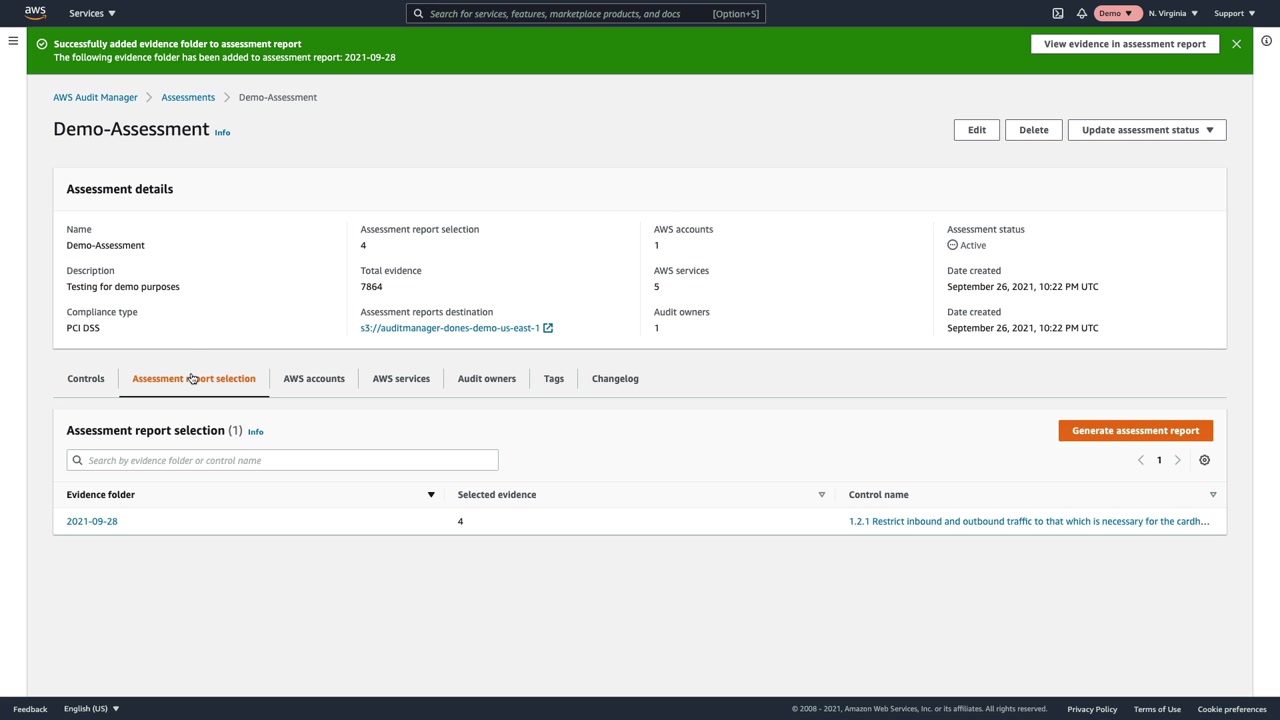
Task: Sort by the Selected evidence column
Action: [x=821, y=495]
